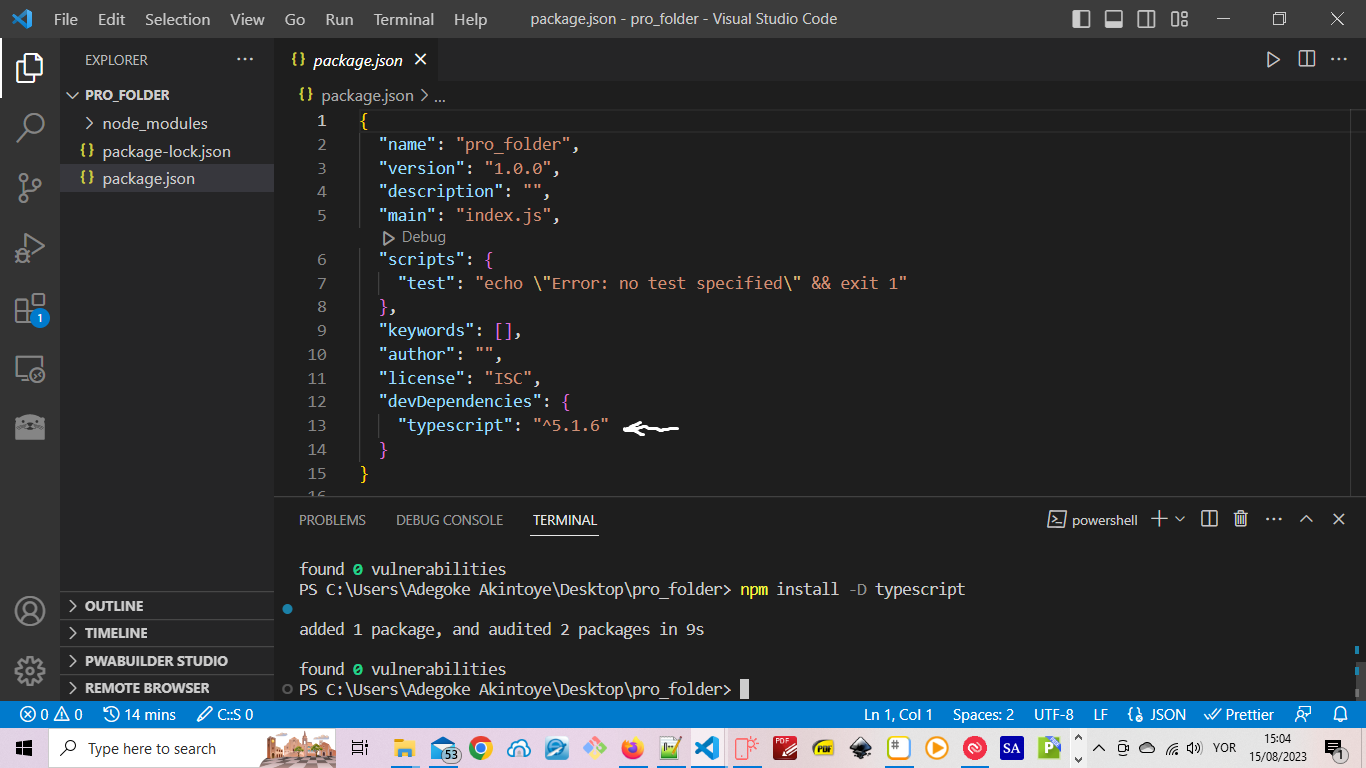This screenshot has height=768, width=1366.
Task: Open Remote Explorer in activity bar
Action: pos(30,369)
